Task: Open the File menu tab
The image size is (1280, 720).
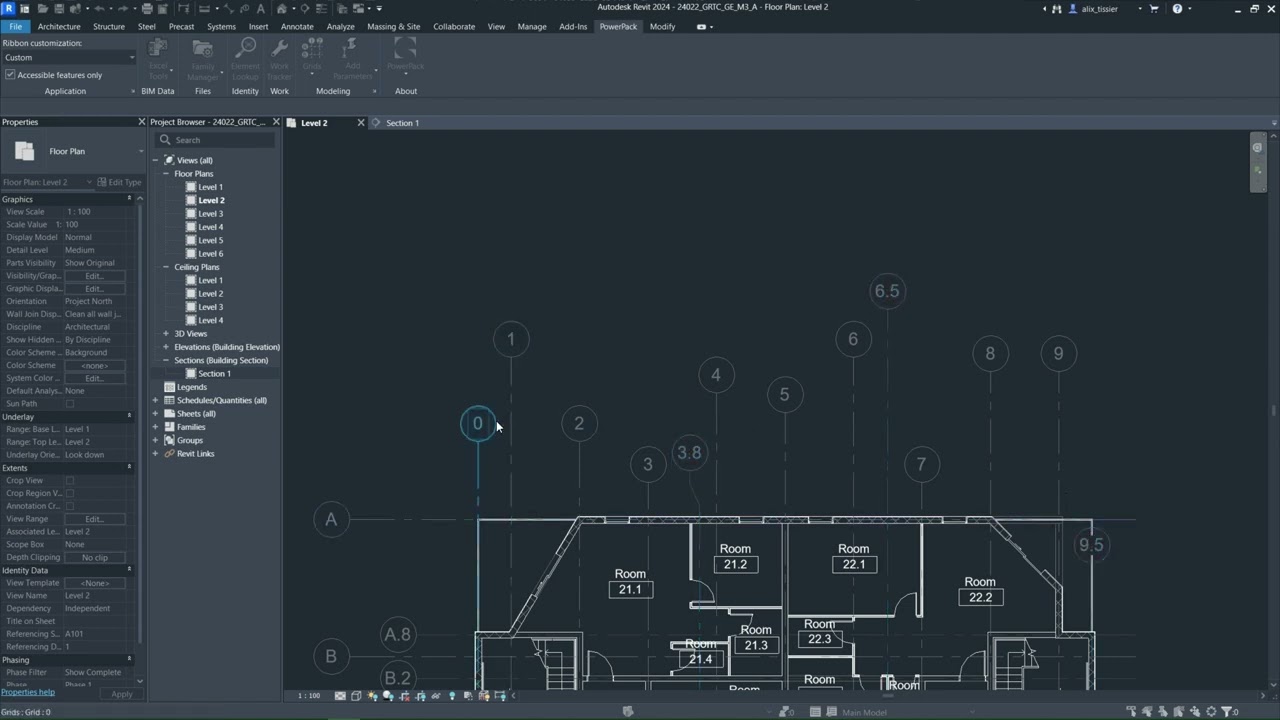Action: point(16,27)
